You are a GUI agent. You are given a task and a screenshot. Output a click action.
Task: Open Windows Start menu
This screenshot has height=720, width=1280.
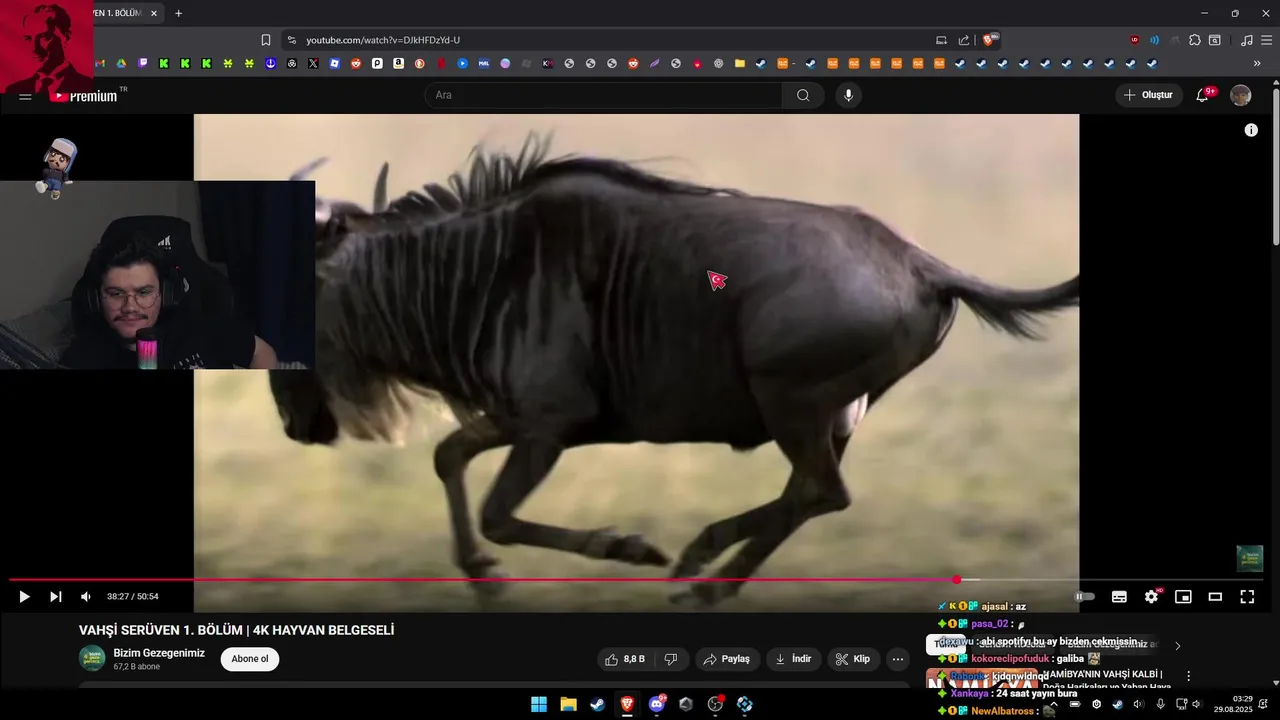click(x=538, y=704)
